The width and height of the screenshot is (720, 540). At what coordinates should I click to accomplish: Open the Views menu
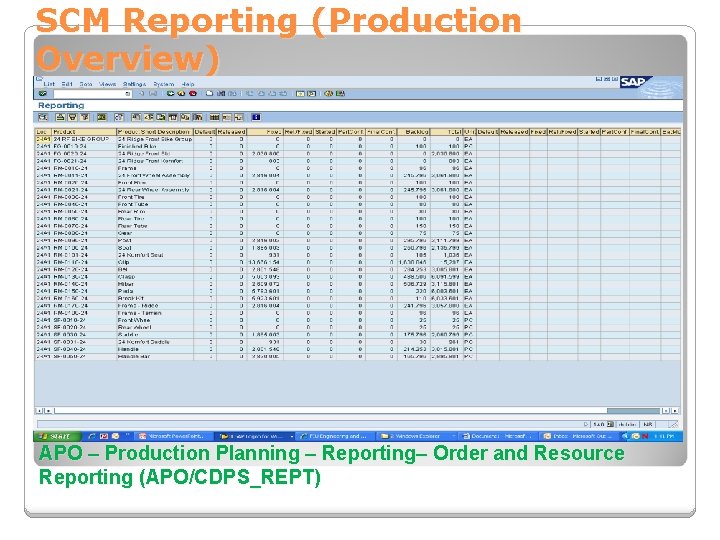[107, 84]
